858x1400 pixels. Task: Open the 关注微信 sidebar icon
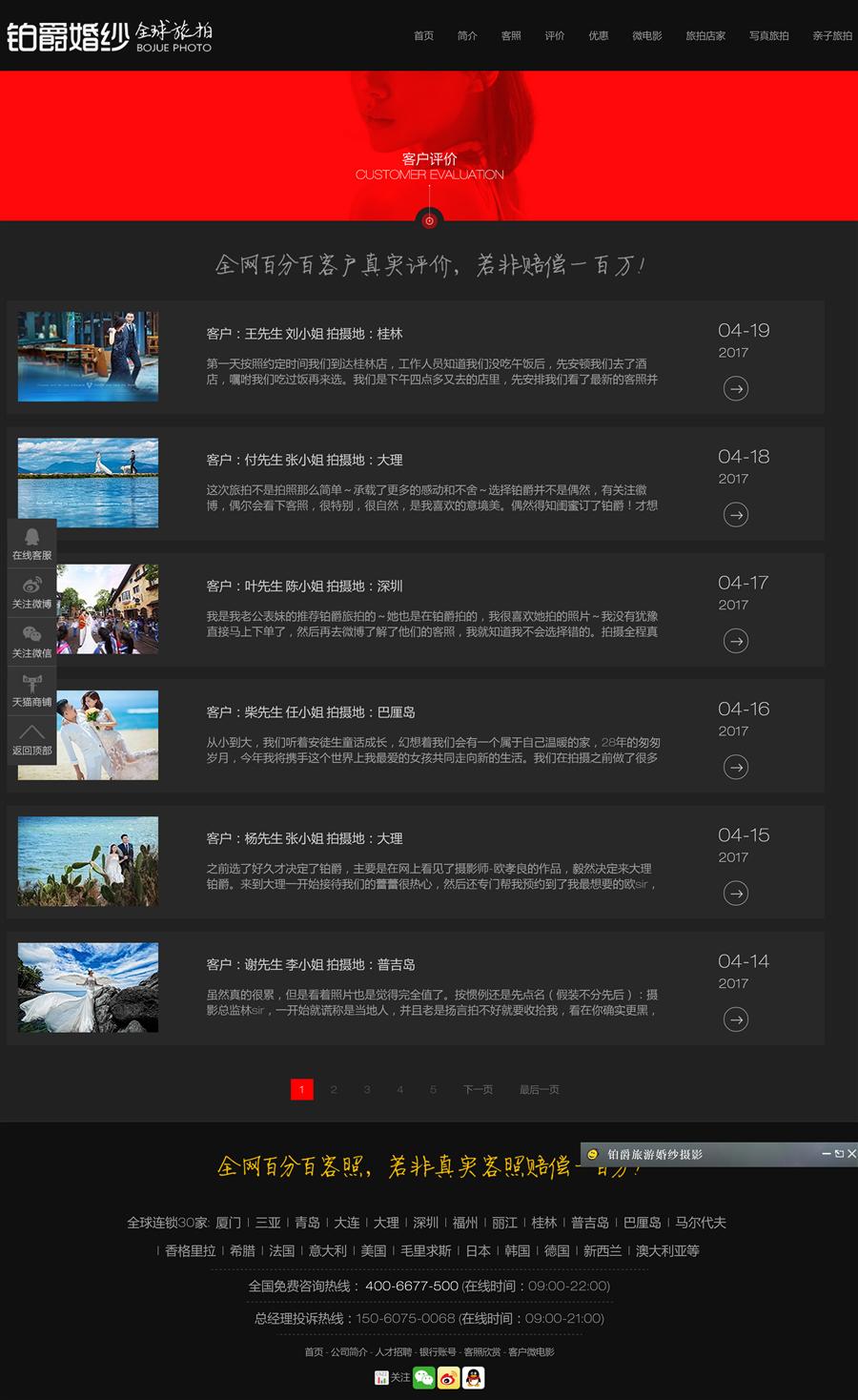tap(31, 641)
